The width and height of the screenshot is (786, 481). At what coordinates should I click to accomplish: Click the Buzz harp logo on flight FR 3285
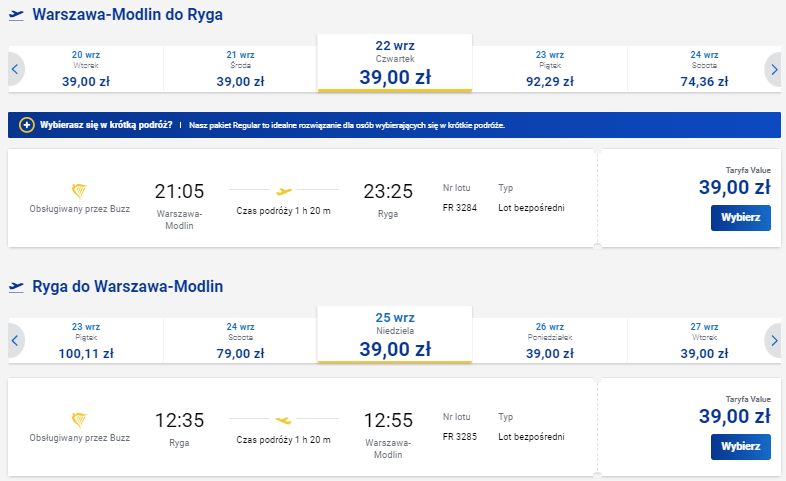pos(79,420)
